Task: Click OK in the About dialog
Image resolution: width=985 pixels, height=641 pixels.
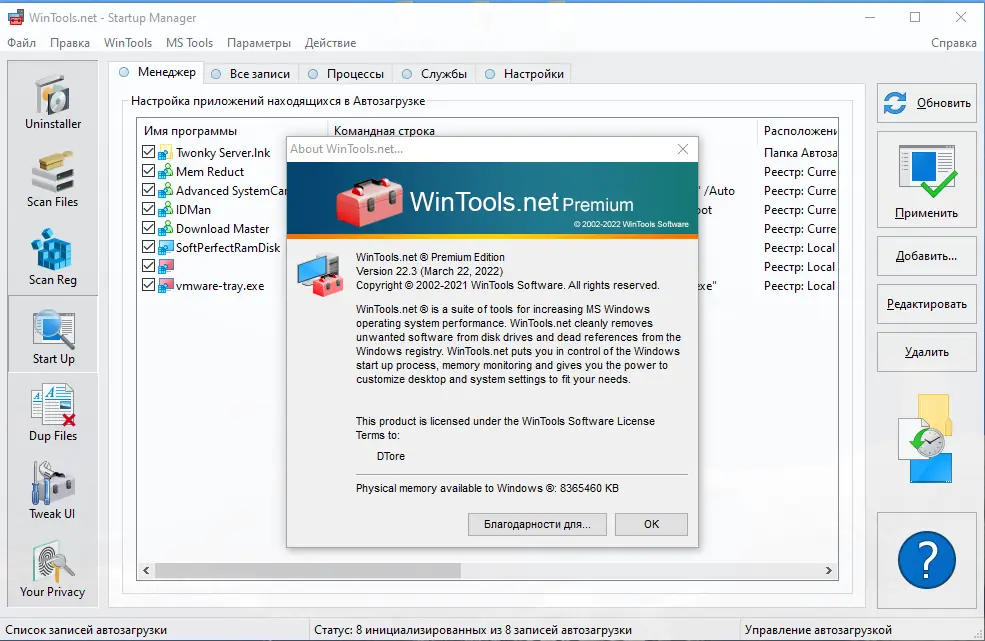Action: 651,524
